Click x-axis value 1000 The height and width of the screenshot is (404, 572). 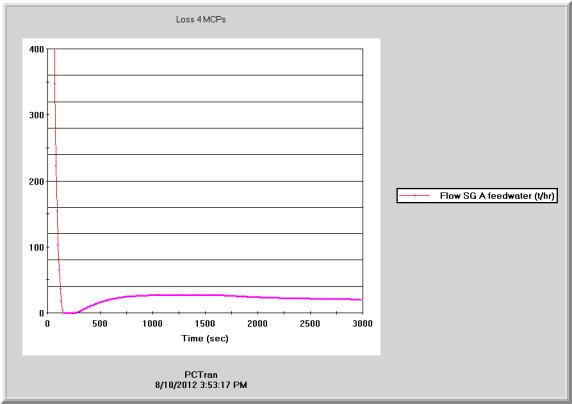[152, 323]
